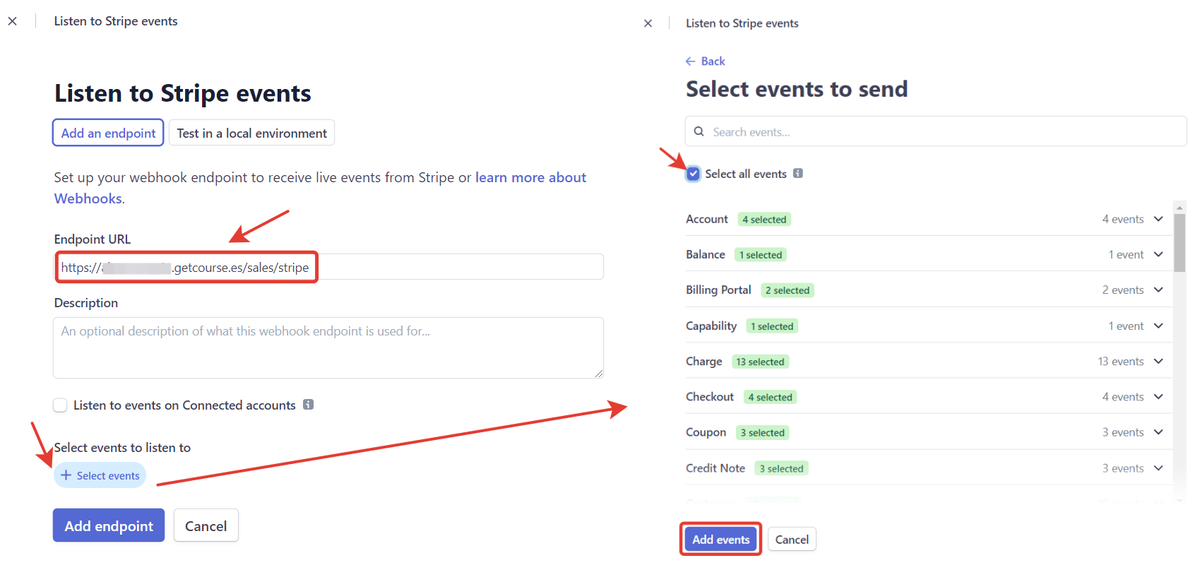Click the Add endpoint button
The width and height of the screenshot is (1200, 565).
coord(109,526)
